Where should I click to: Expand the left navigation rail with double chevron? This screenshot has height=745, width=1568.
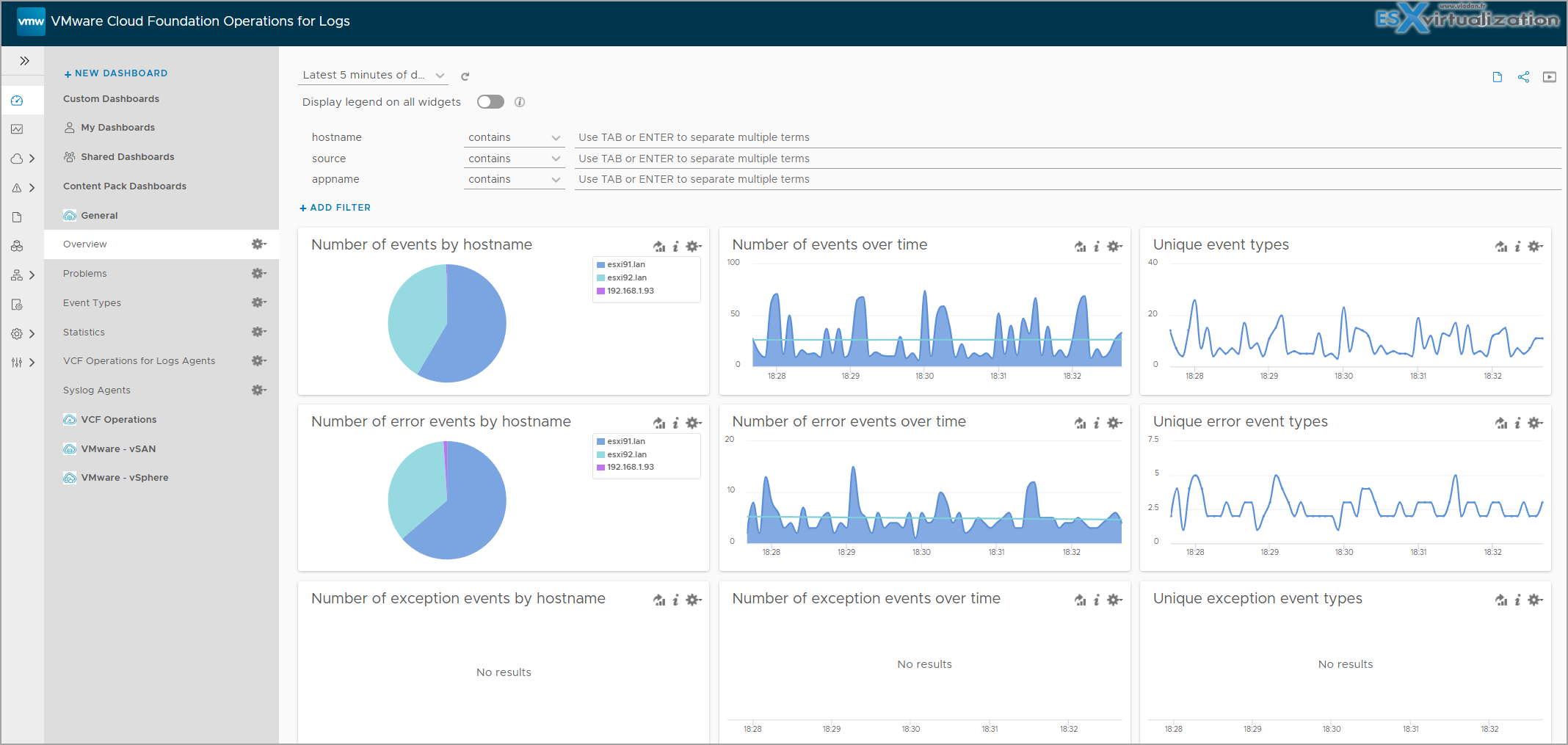pos(24,61)
